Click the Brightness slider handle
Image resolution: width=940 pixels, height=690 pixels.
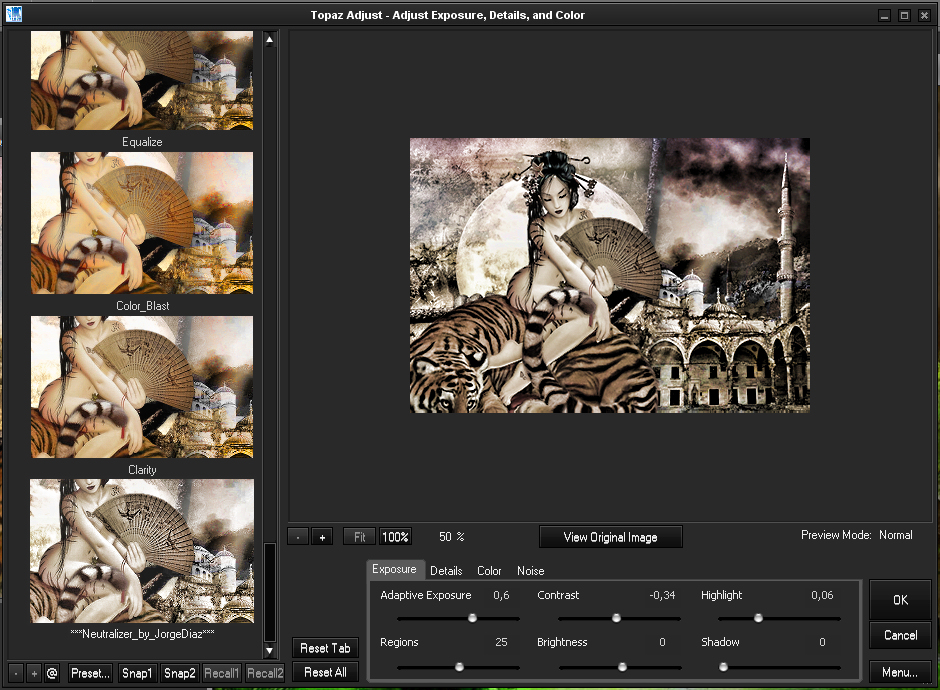click(622, 667)
